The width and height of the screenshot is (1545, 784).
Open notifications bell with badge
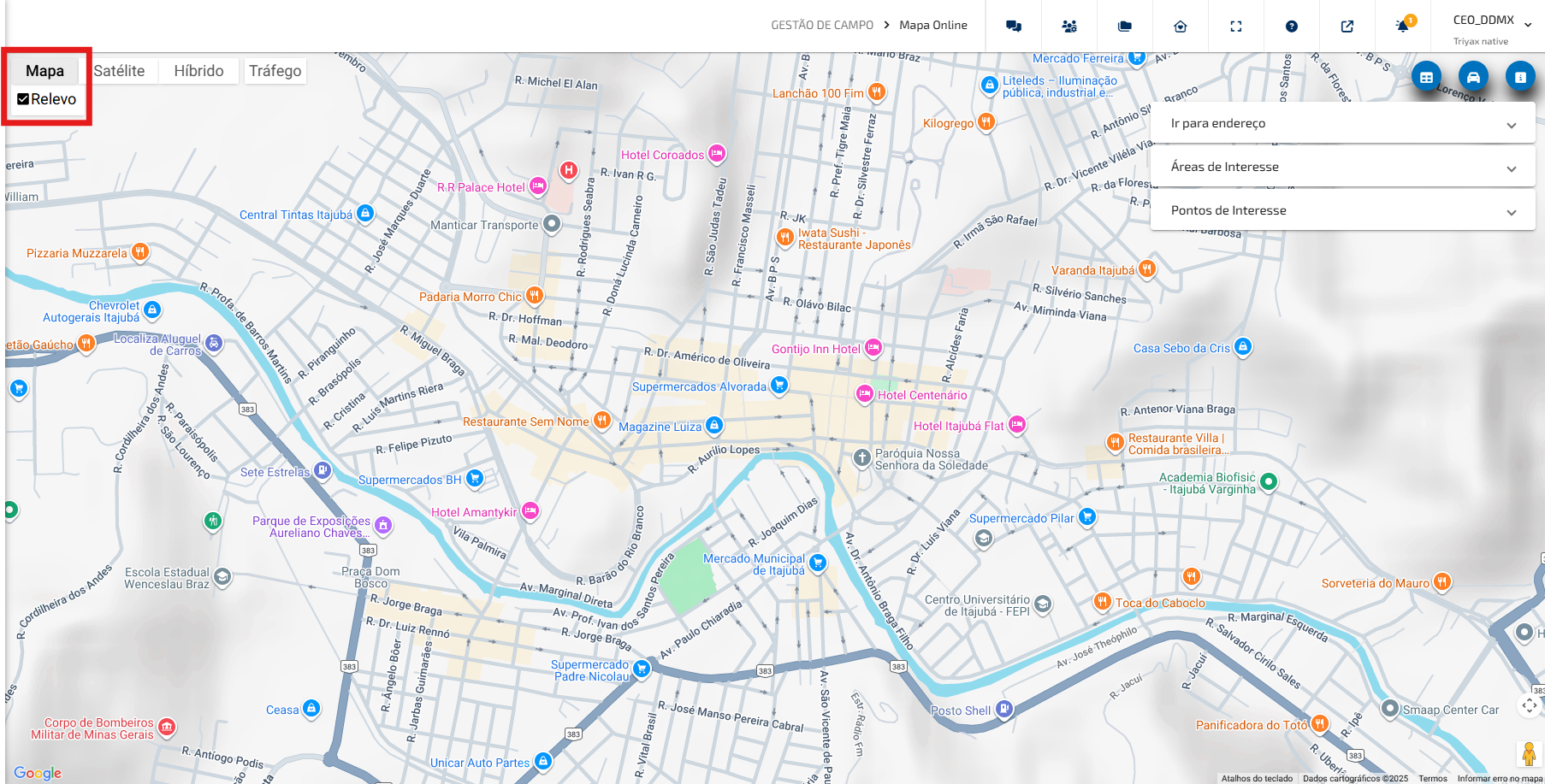[x=1403, y=26]
